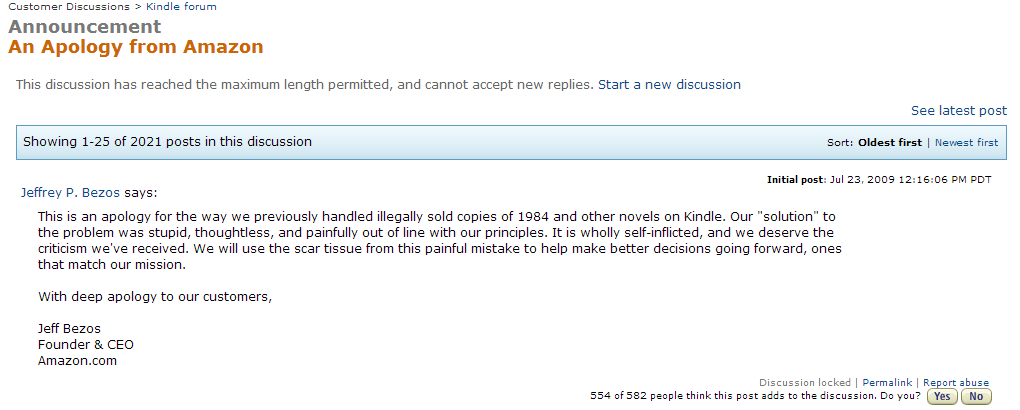This screenshot has height=410, width=1020.
Task: Click the 'Showing 1-25 of 2021 posts' text
Action: pyautogui.click(x=167, y=142)
